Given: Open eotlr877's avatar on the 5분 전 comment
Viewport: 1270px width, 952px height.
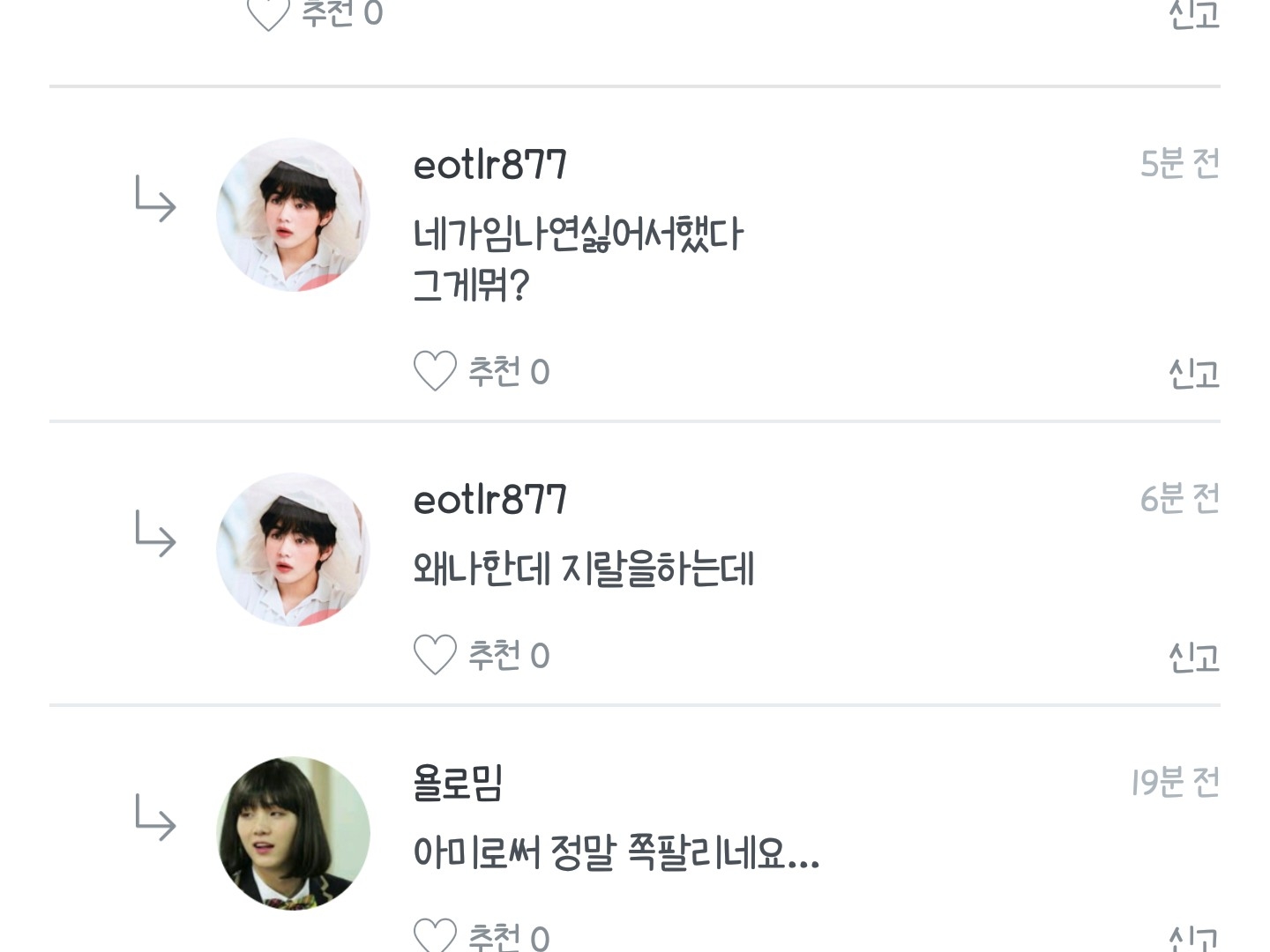Looking at the screenshot, I should [x=293, y=214].
